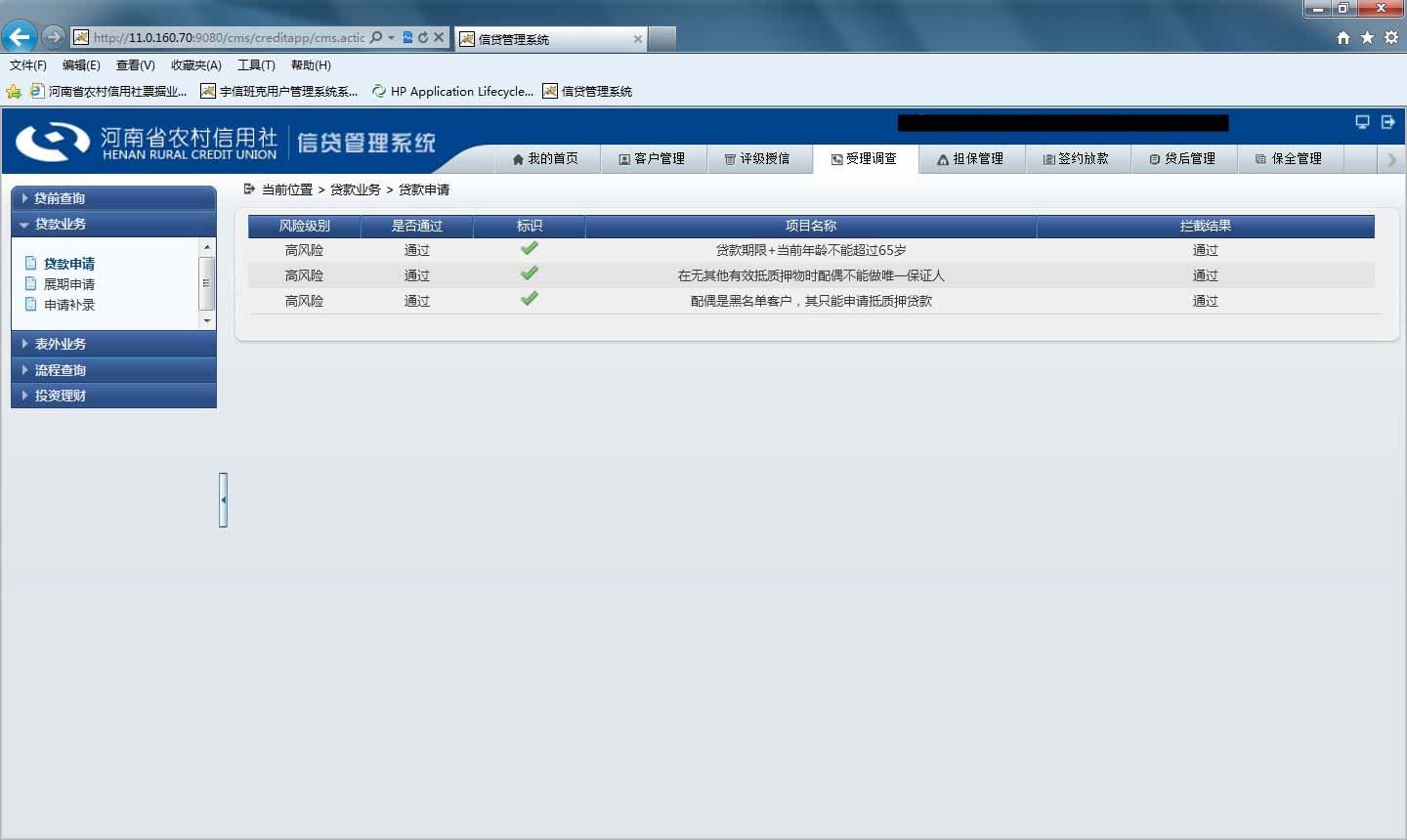Open the 帮助(H) menu

click(311, 65)
